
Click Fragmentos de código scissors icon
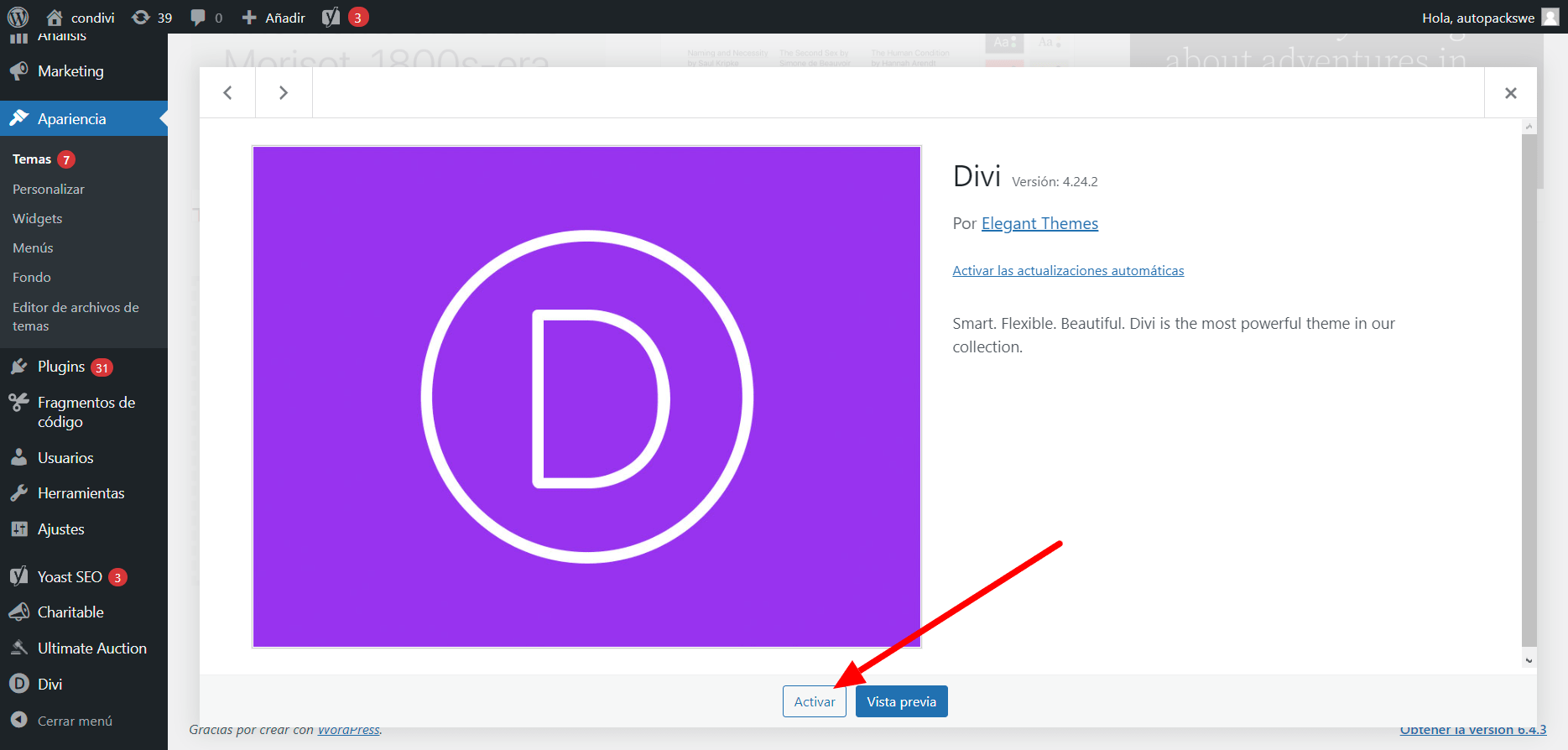point(18,403)
